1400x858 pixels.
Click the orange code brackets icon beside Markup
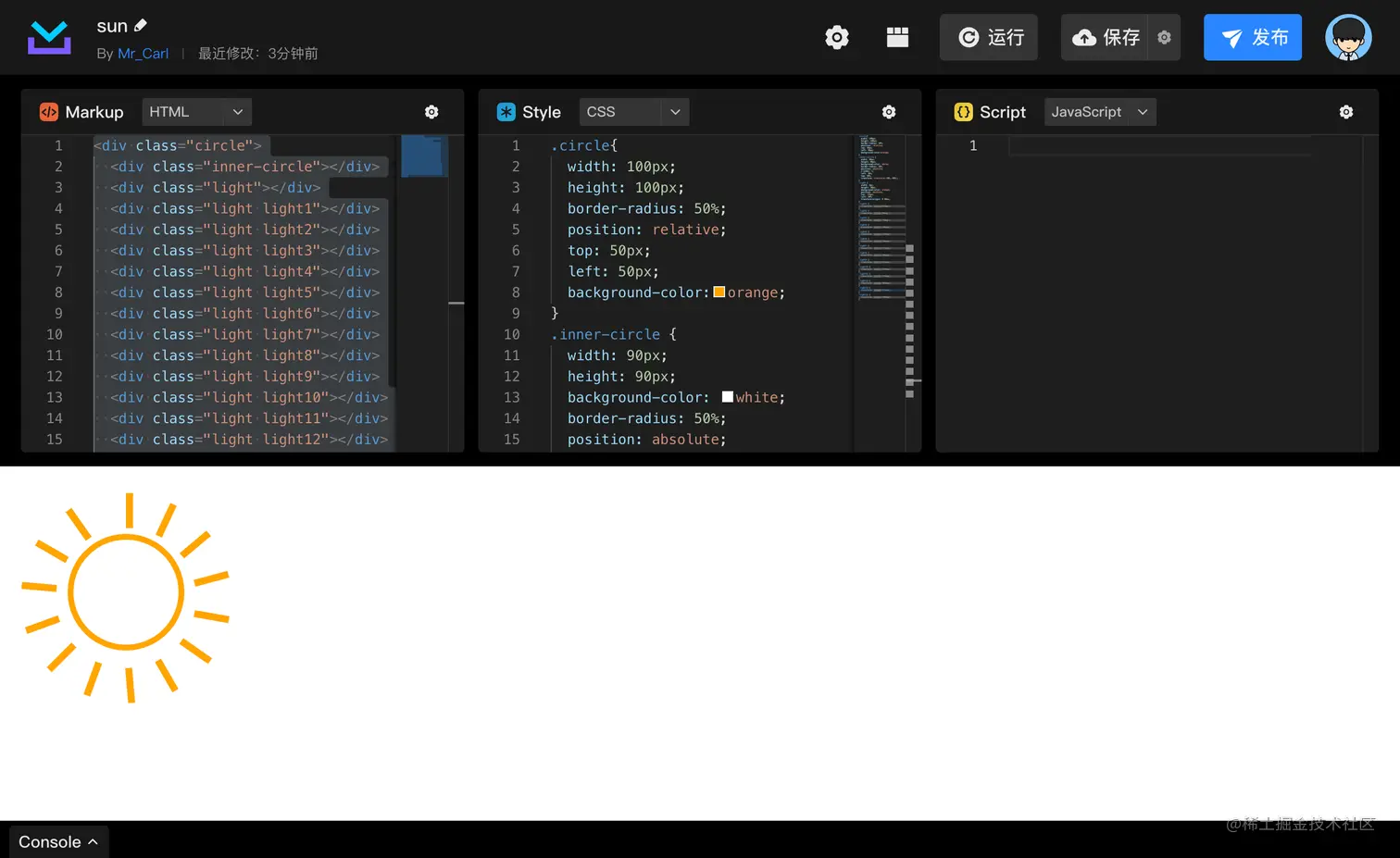[x=48, y=111]
